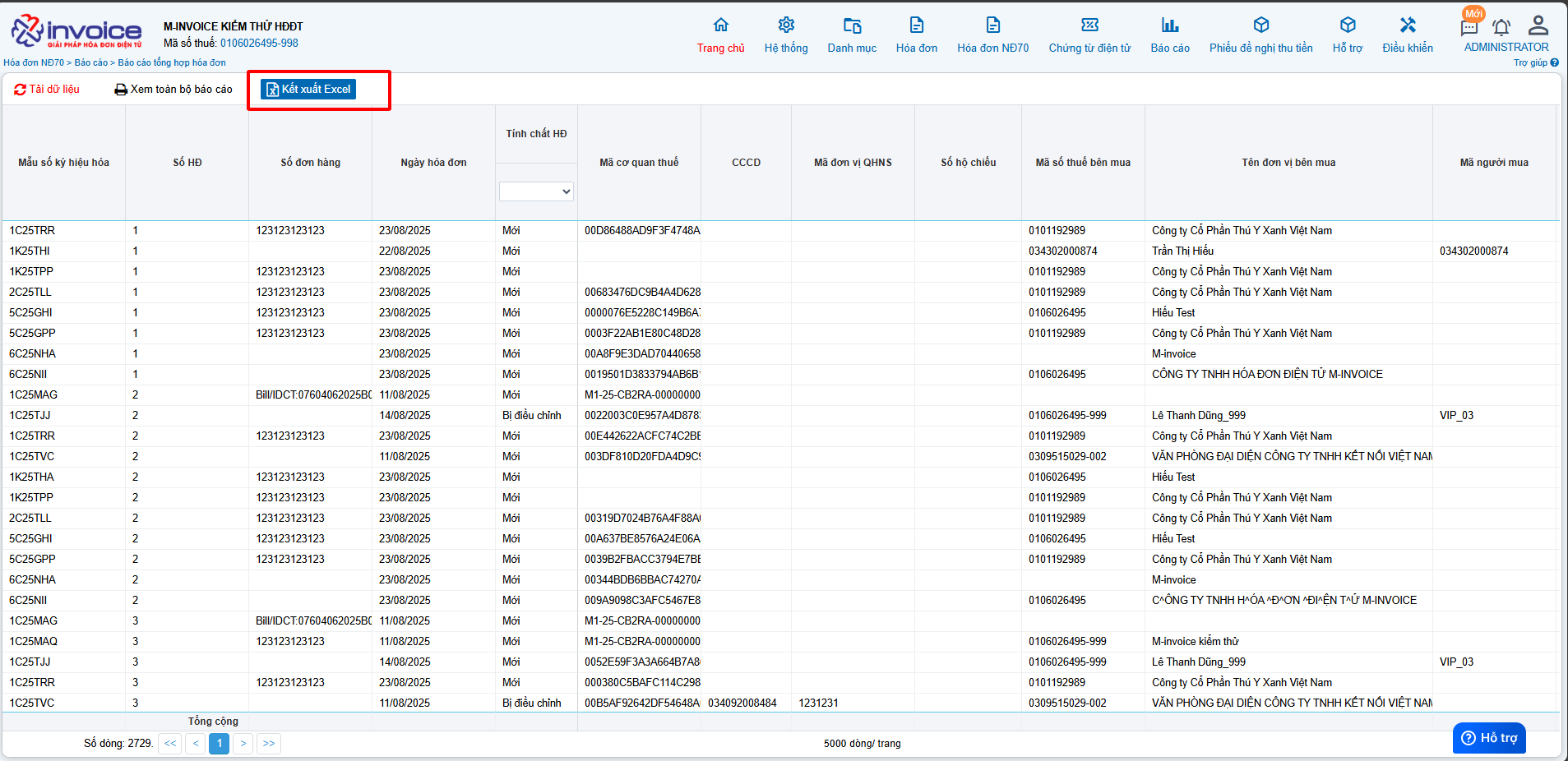Screen dimensions: 1568x761
Task: Click Tải dữ liệu to reload data
Action: pos(47,89)
